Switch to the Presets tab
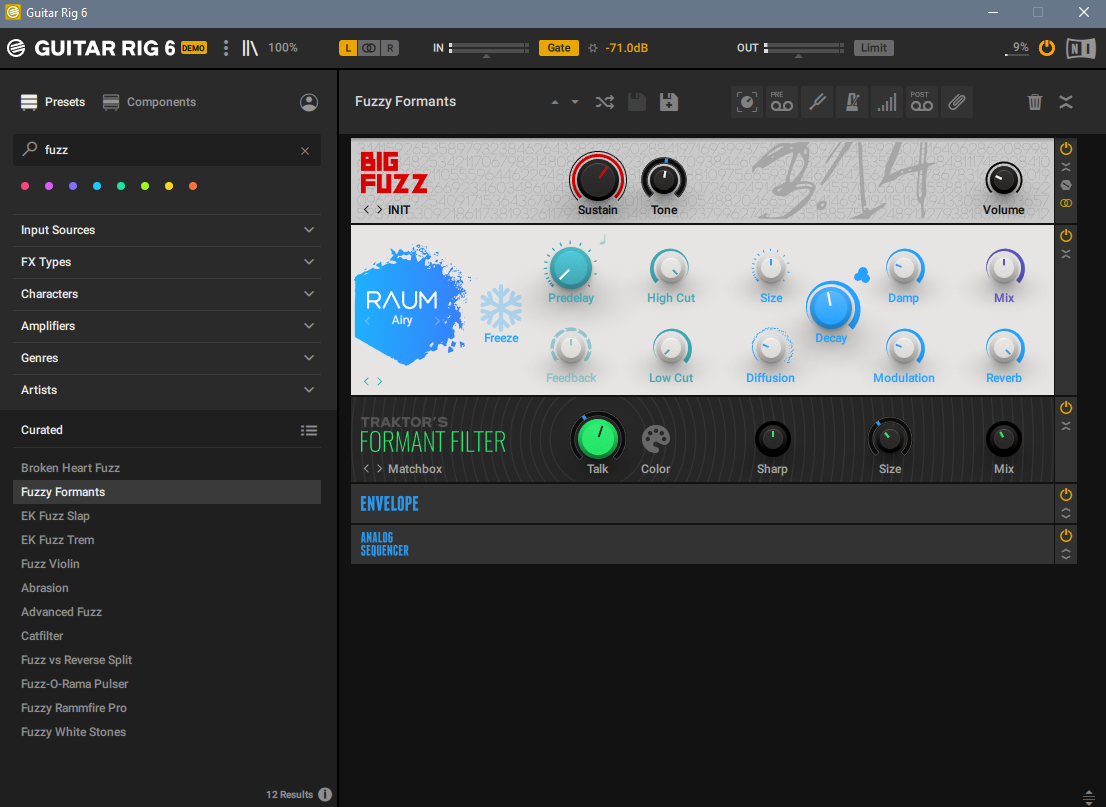This screenshot has height=807, width=1106. tap(53, 102)
